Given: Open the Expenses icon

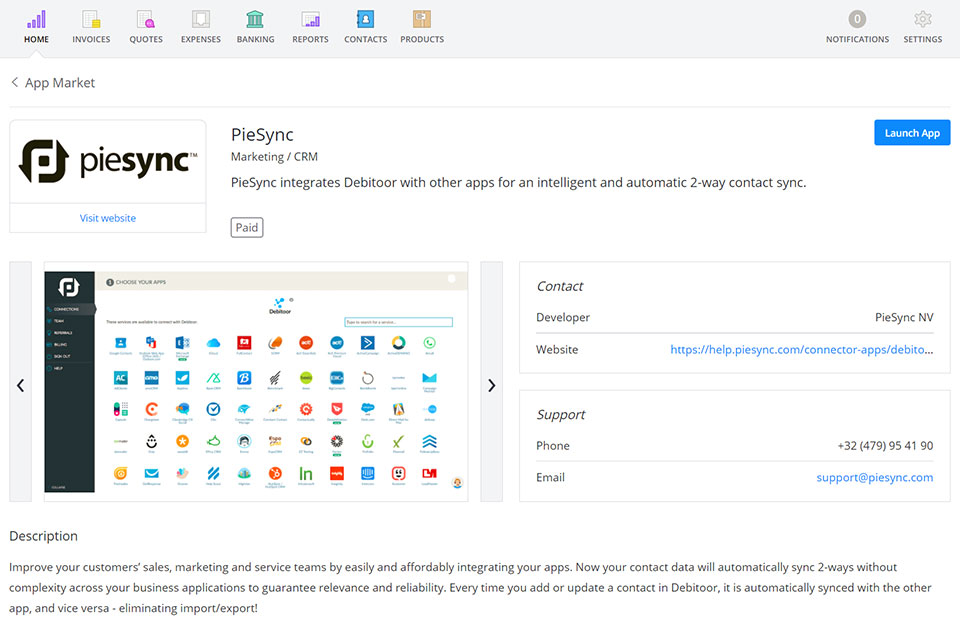Looking at the screenshot, I should [x=201, y=20].
